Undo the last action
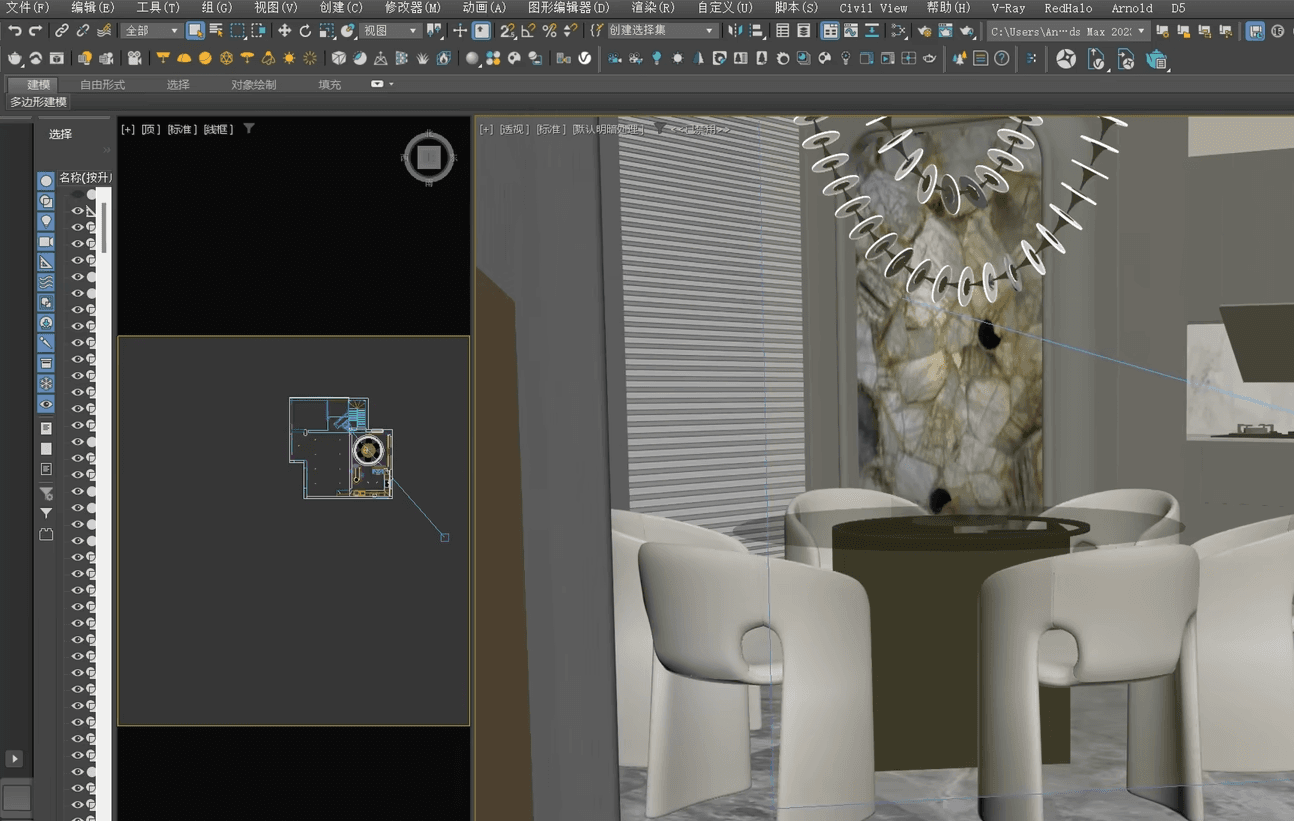The width and height of the screenshot is (1294, 821). pos(15,31)
